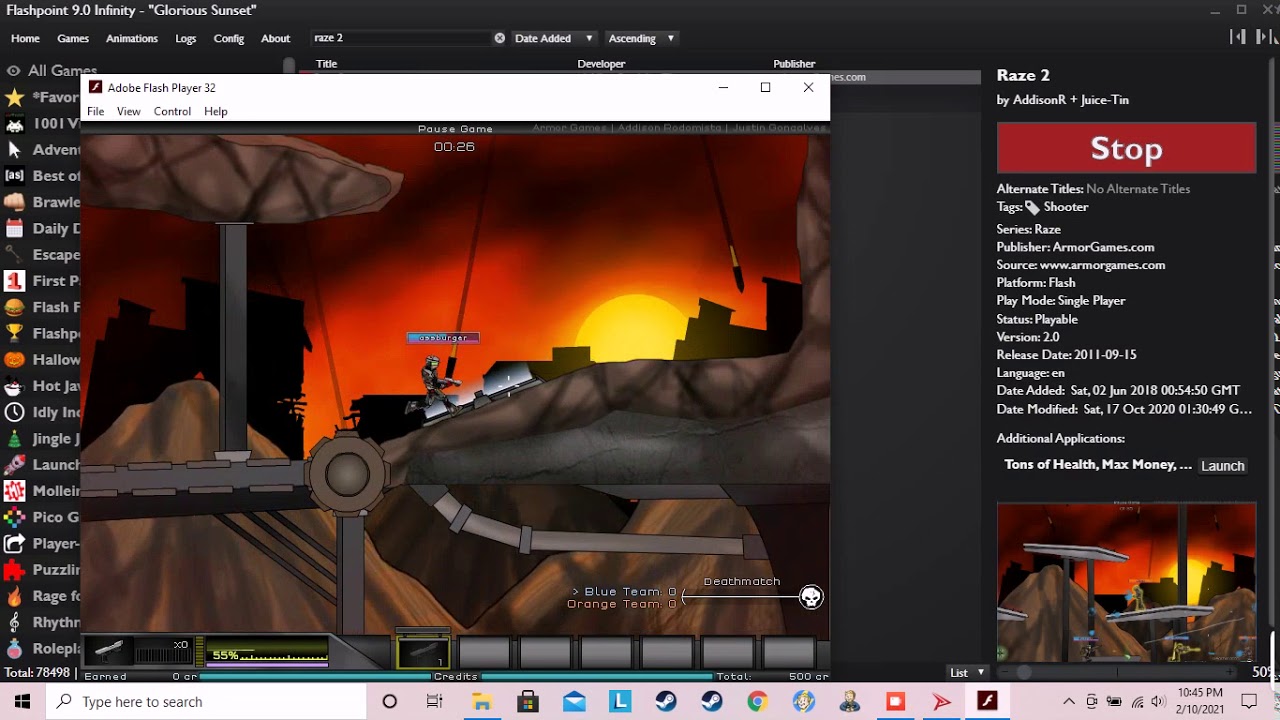1280x720 pixels.
Task: Open the Ascending order dropdown
Action: 641,38
